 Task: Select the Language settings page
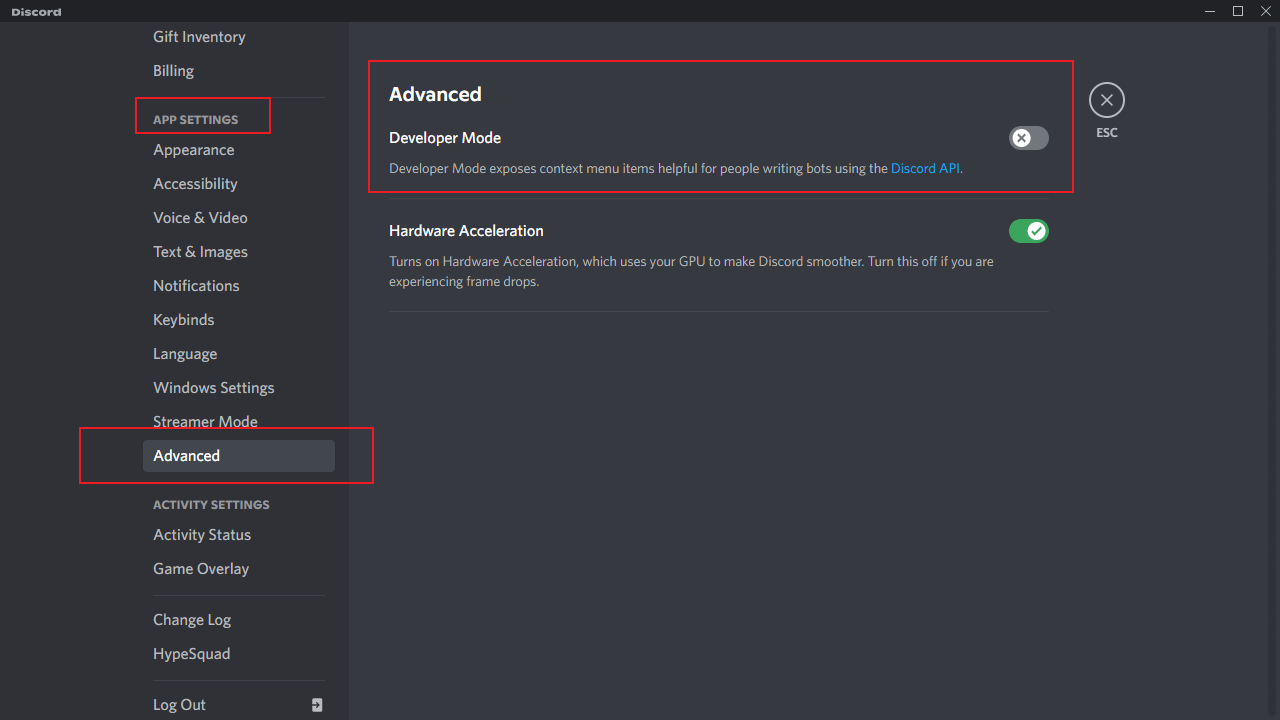tap(185, 354)
